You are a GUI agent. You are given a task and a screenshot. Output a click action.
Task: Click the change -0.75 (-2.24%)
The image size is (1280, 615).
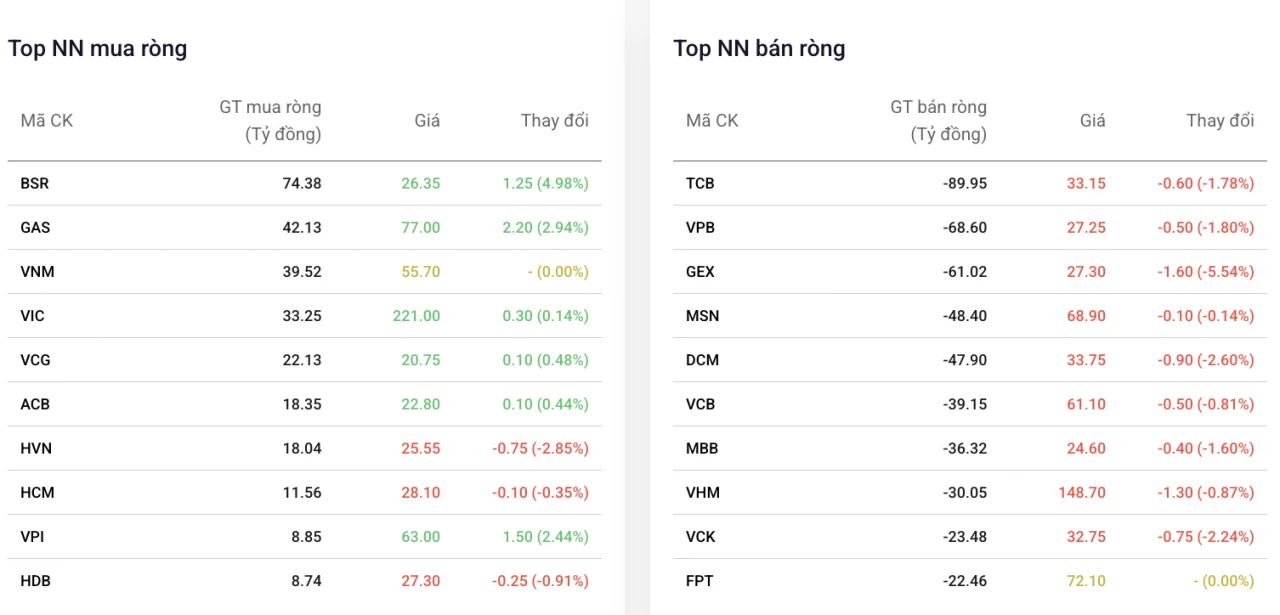coord(1206,536)
